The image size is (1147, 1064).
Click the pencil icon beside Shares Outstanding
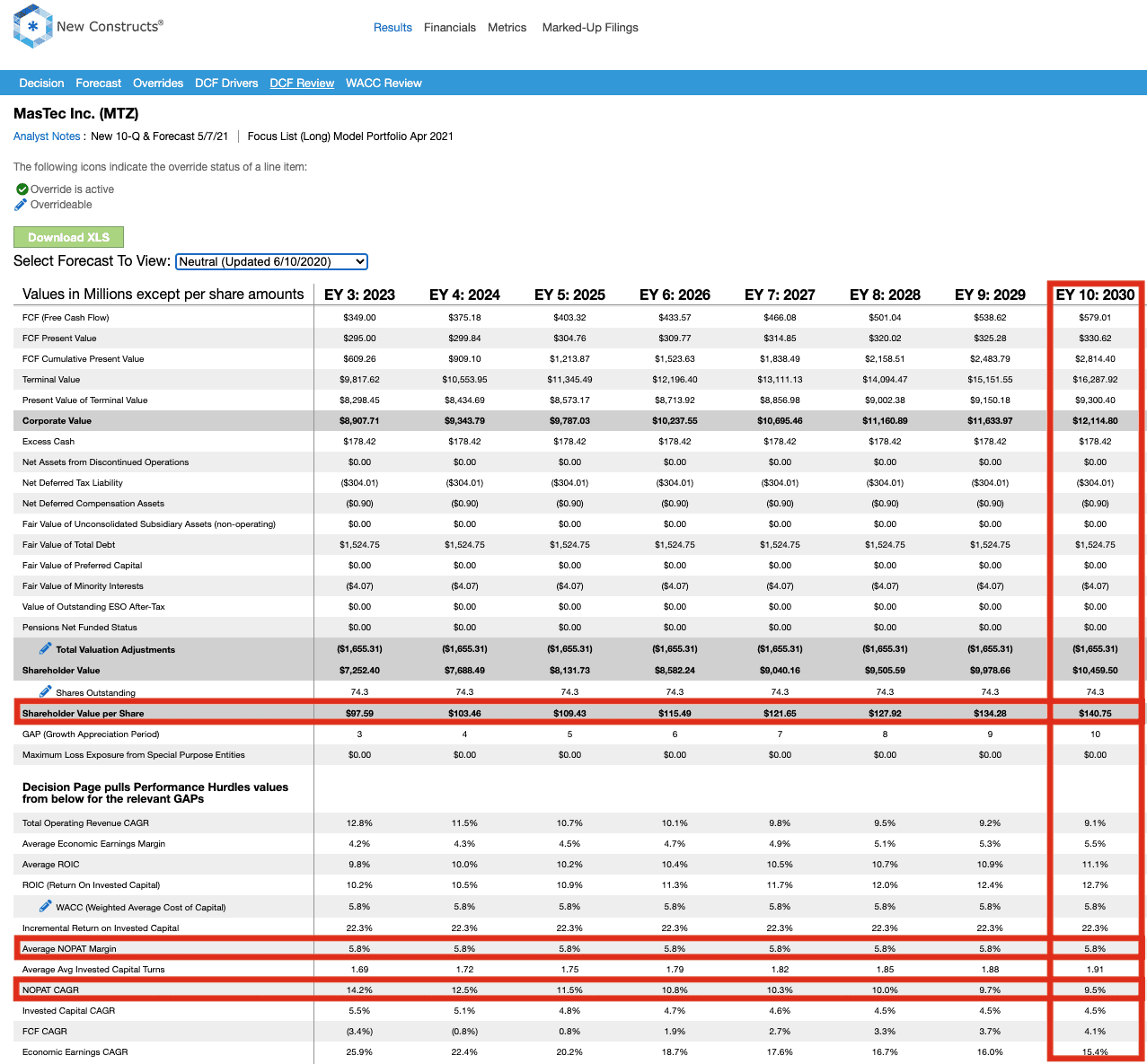point(46,691)
